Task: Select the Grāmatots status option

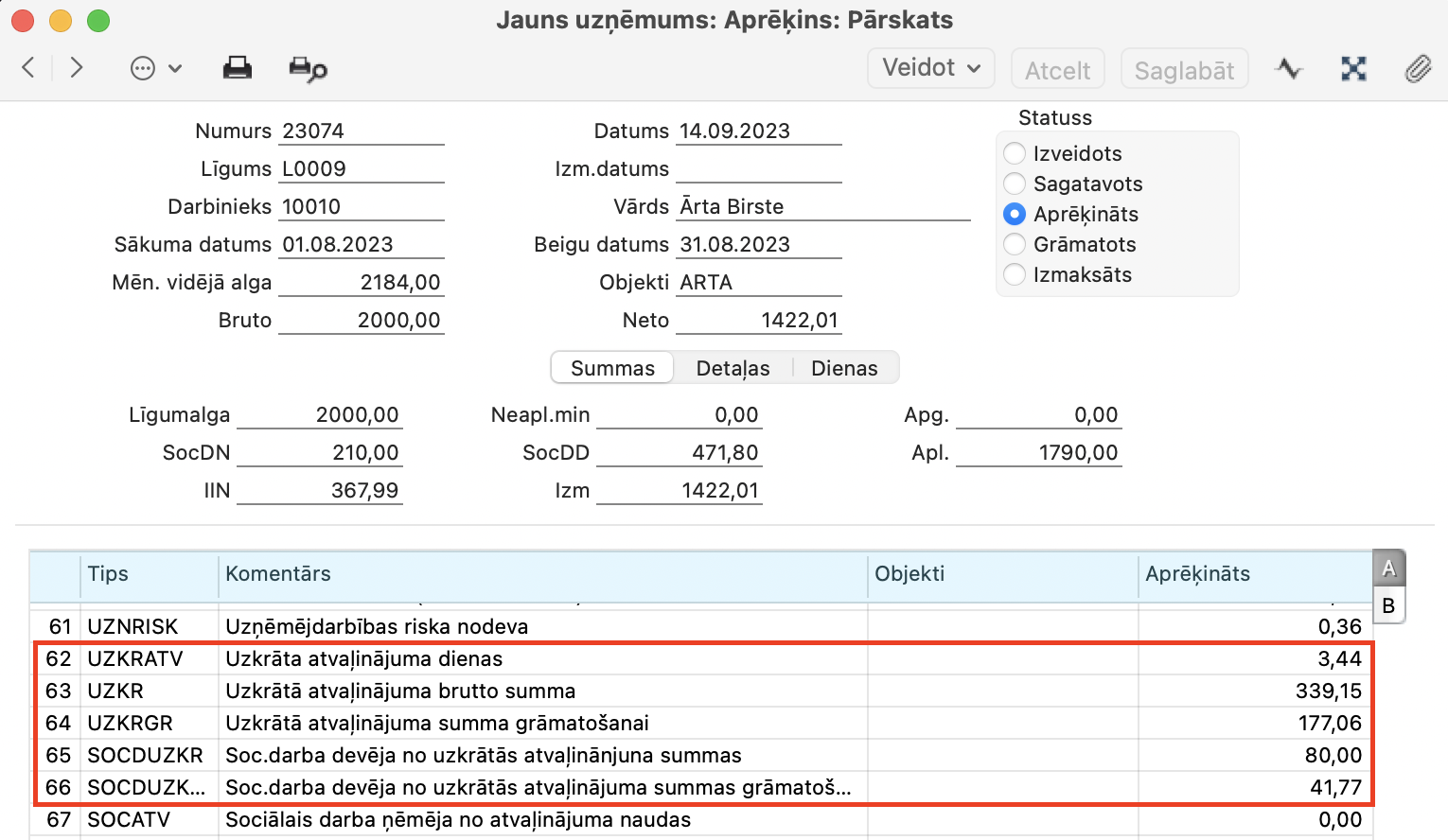Action: tap(1015, 244)
